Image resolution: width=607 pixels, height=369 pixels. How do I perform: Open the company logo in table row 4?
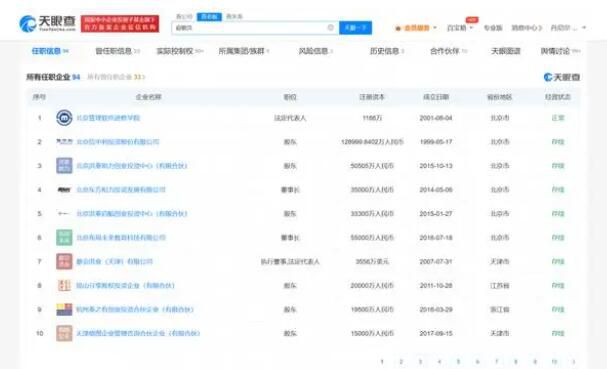pos(64,190)
